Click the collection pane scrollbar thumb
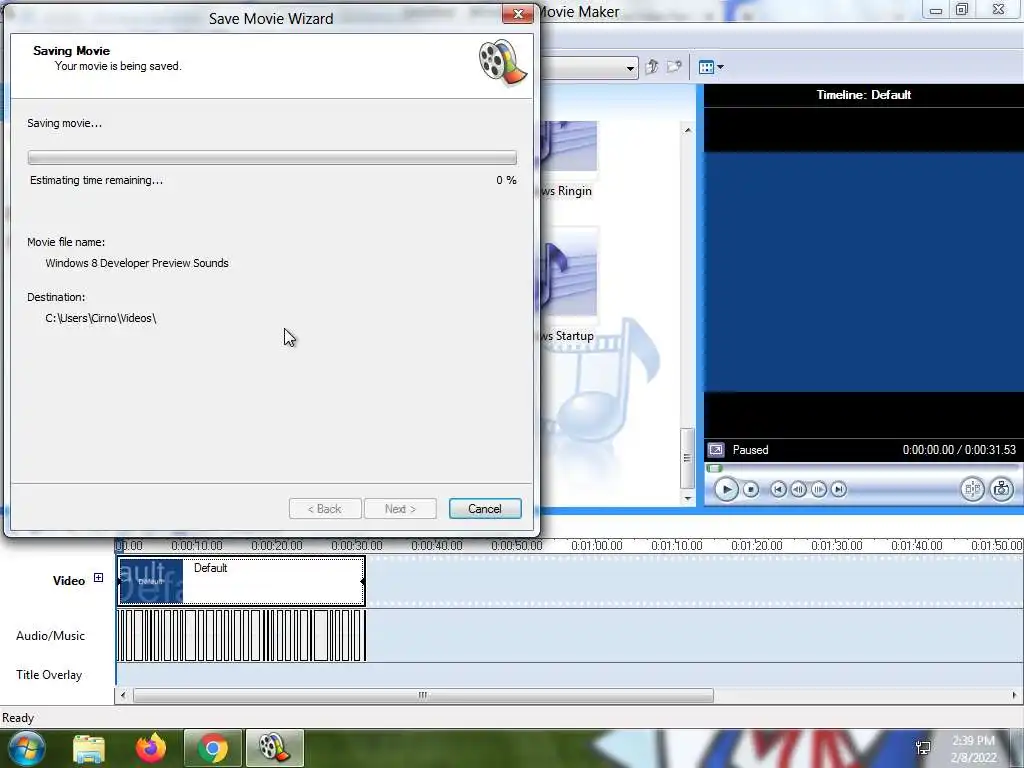This screenshot has width=1024, height=768. (687, 458)
